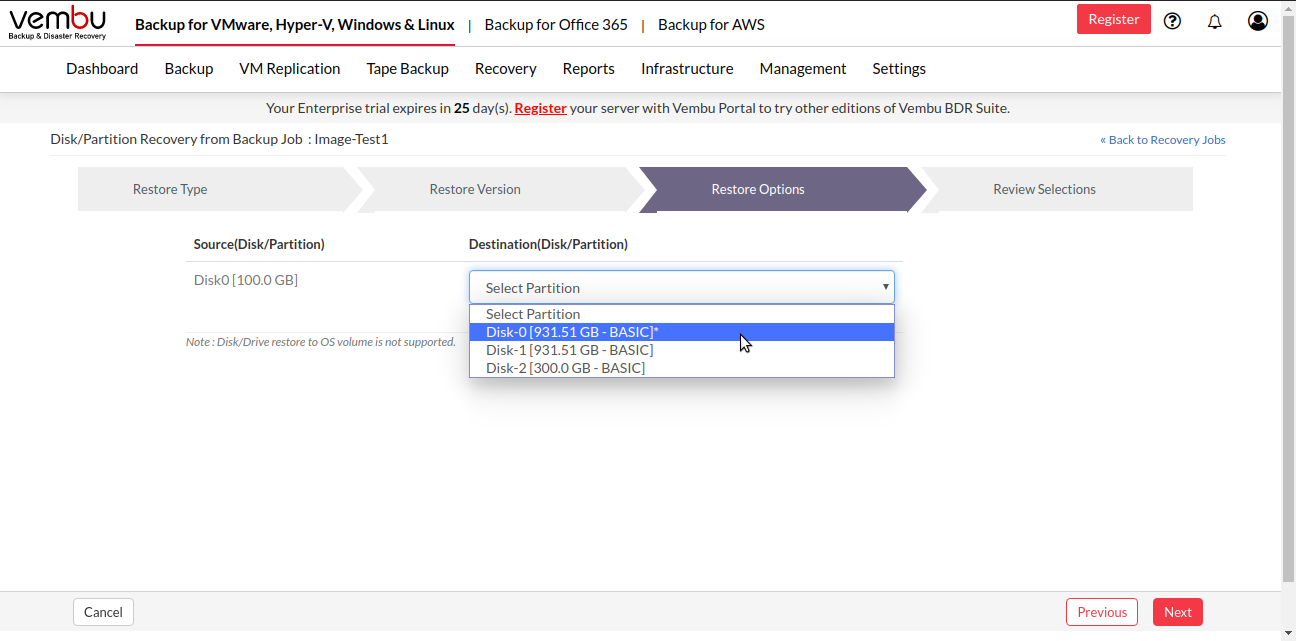Image resolution: width=1296 pixels, height=641 pixels.
Task: Switch to Backup for VMware, Hyper-V, Windows & Linux
Action: pyautogui.click(x=295, y=24)
